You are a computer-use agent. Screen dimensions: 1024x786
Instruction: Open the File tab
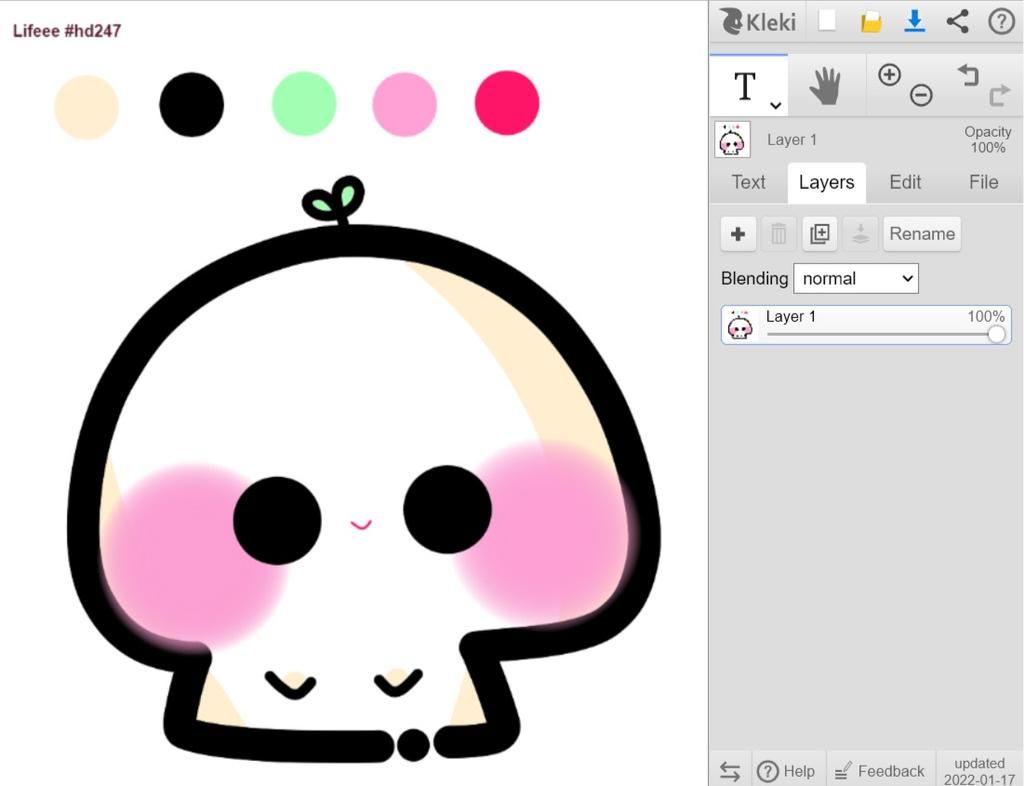click(984, 182)
